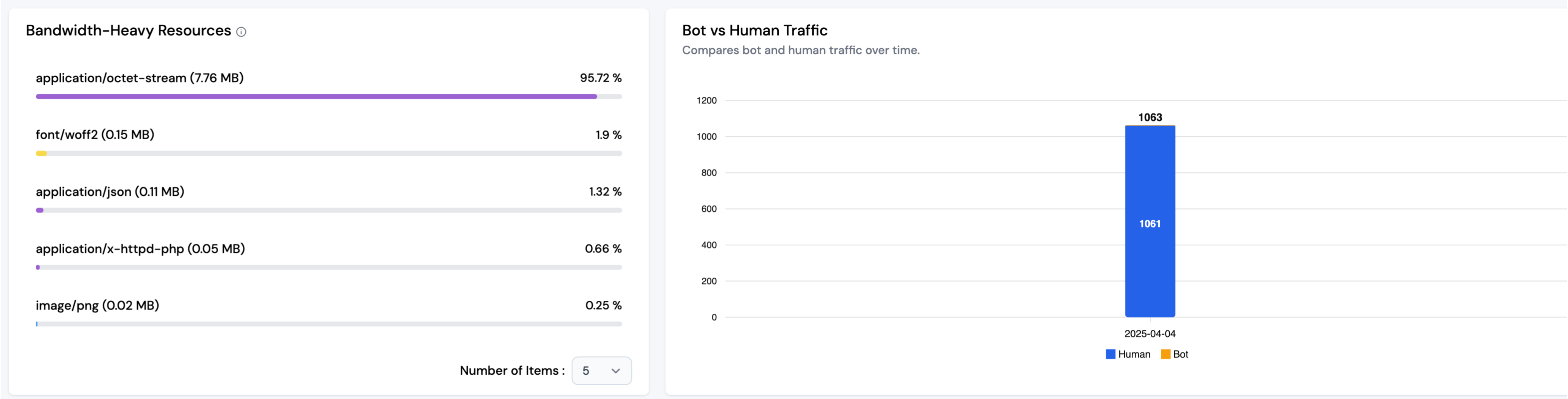Select the application/json resource label
Image resolution: width=1568 pixels, height=399 pixels.
pyautogui.click(x=110, y=191)
